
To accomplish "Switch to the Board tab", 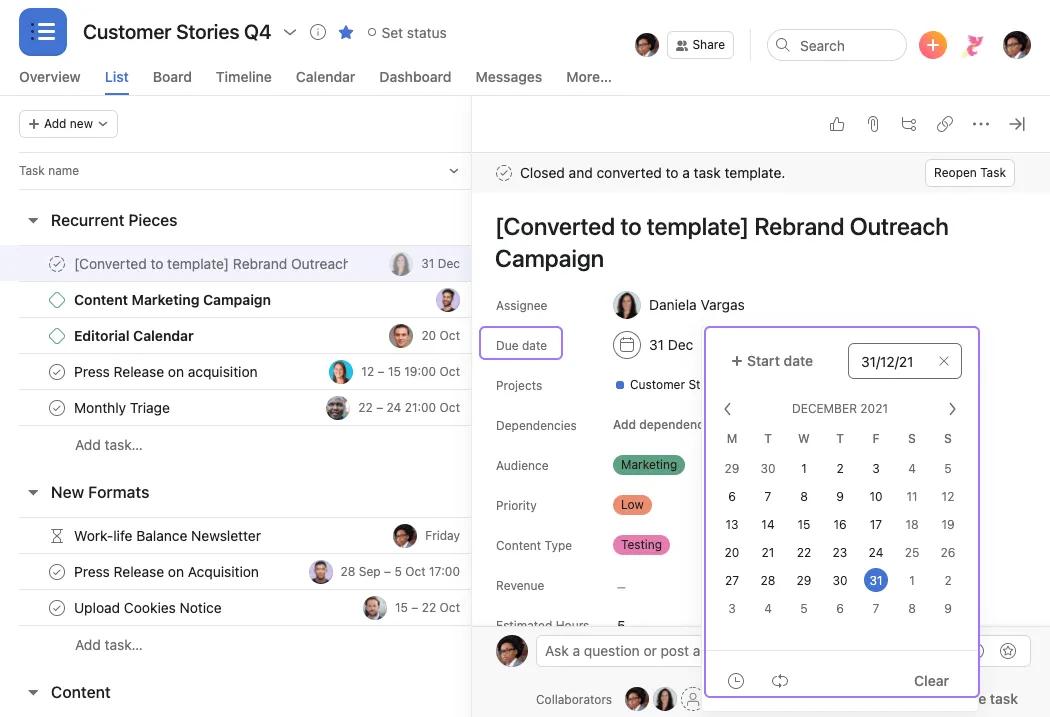I will tap(172, 77).
